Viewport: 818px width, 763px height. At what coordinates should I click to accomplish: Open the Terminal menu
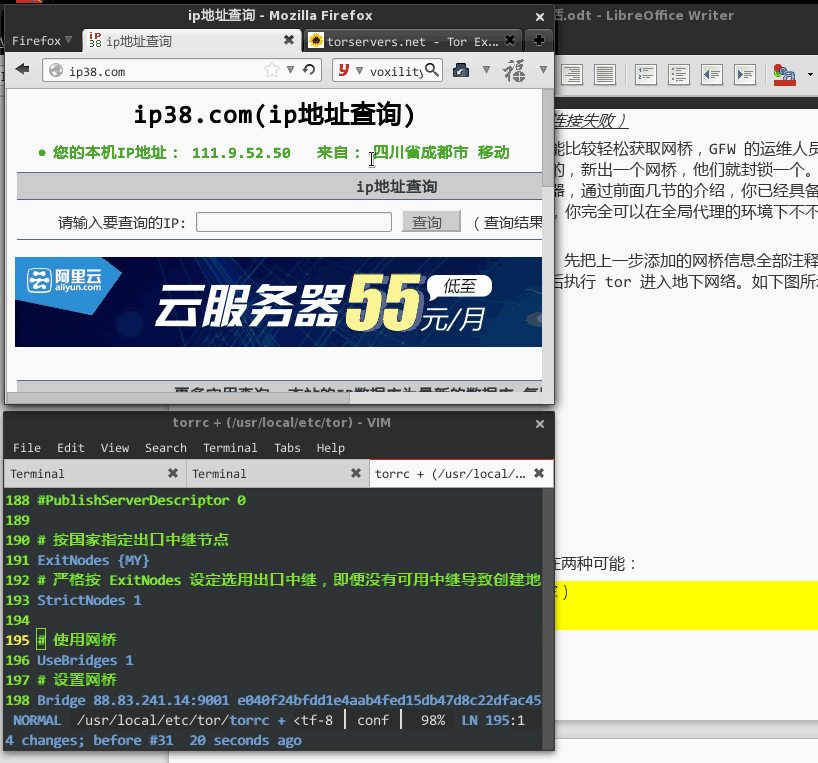(230, 448)
